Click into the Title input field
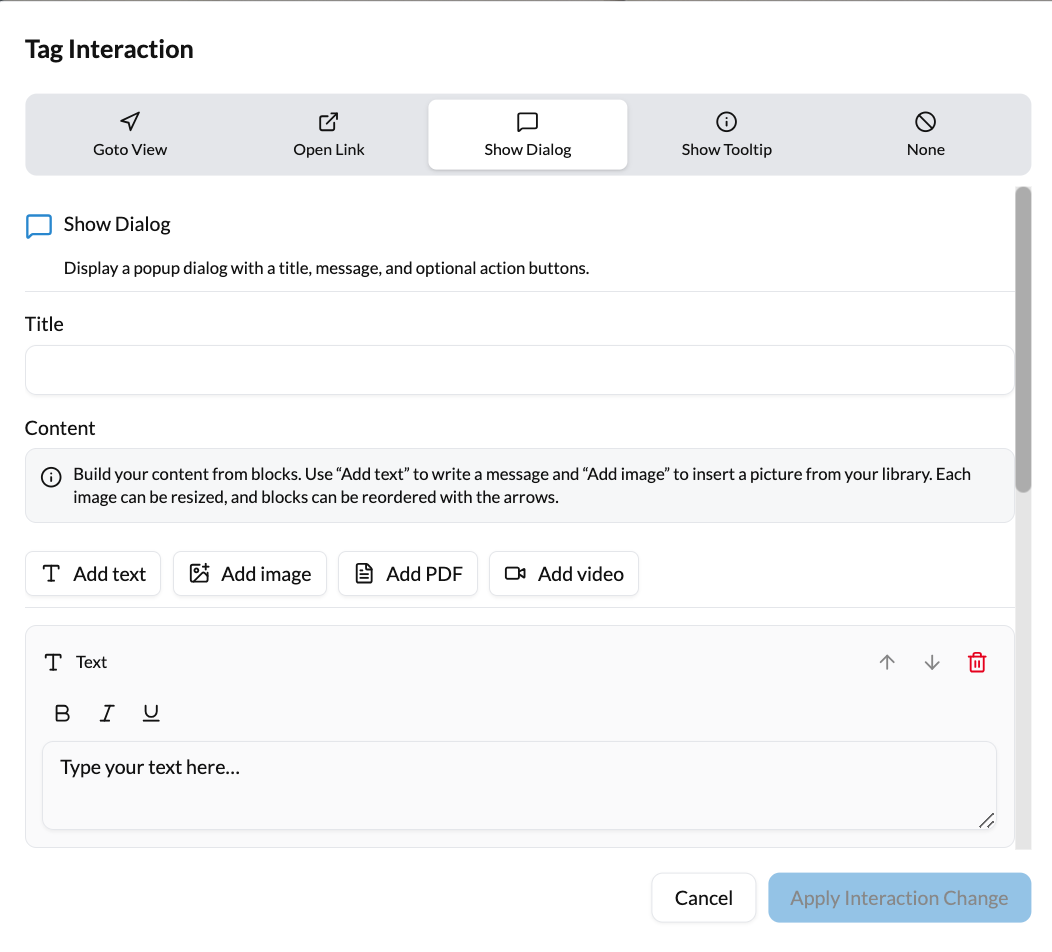 pos(519,370)
